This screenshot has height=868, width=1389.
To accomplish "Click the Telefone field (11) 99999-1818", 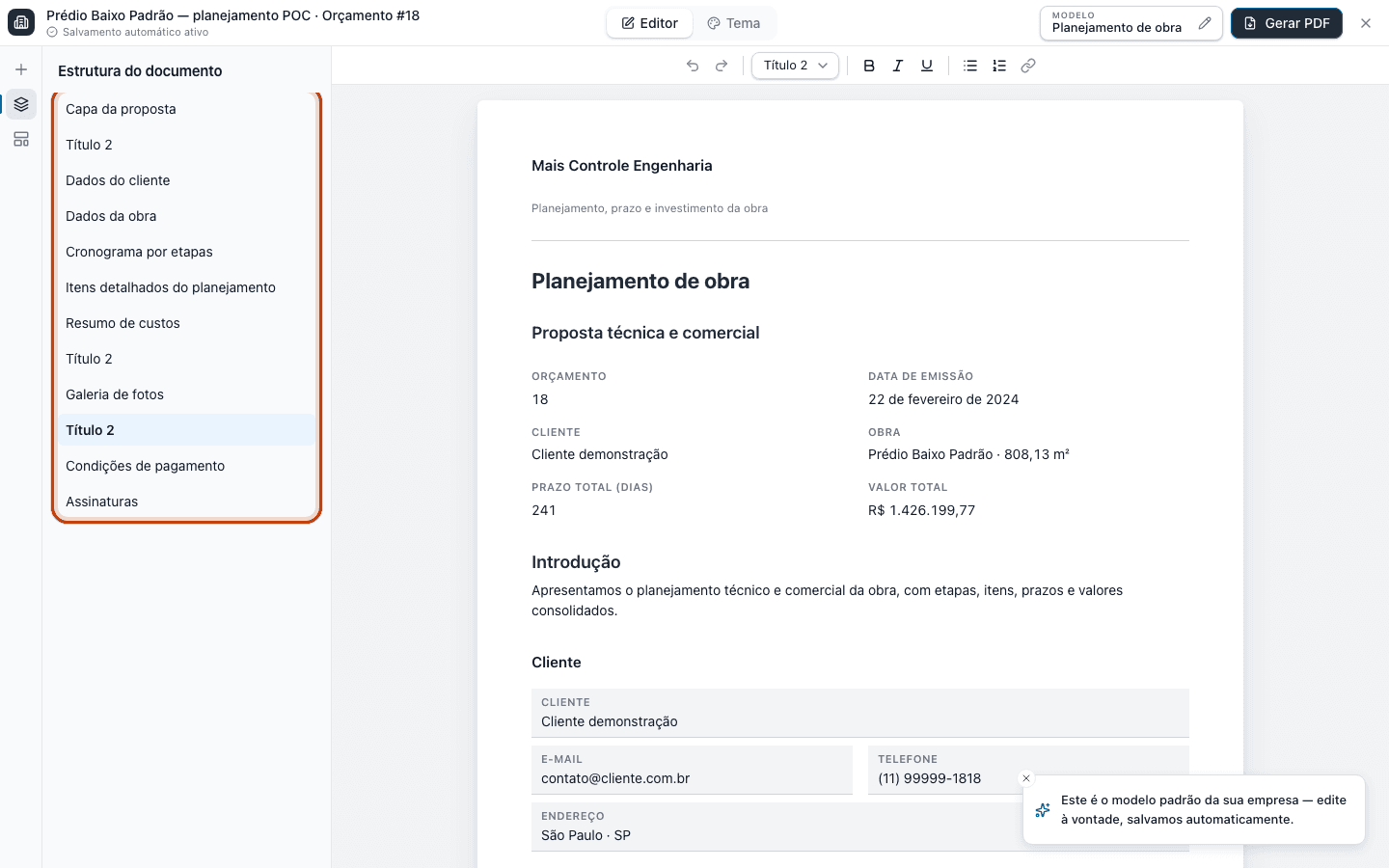I will pyautogui.click(x=1028, y=770).
